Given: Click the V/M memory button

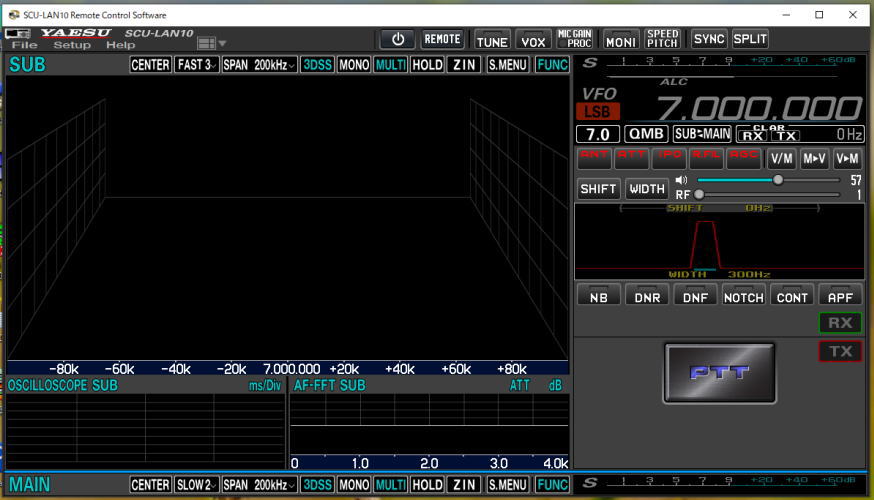Looking at the screenshot, I should click(781, 158).
